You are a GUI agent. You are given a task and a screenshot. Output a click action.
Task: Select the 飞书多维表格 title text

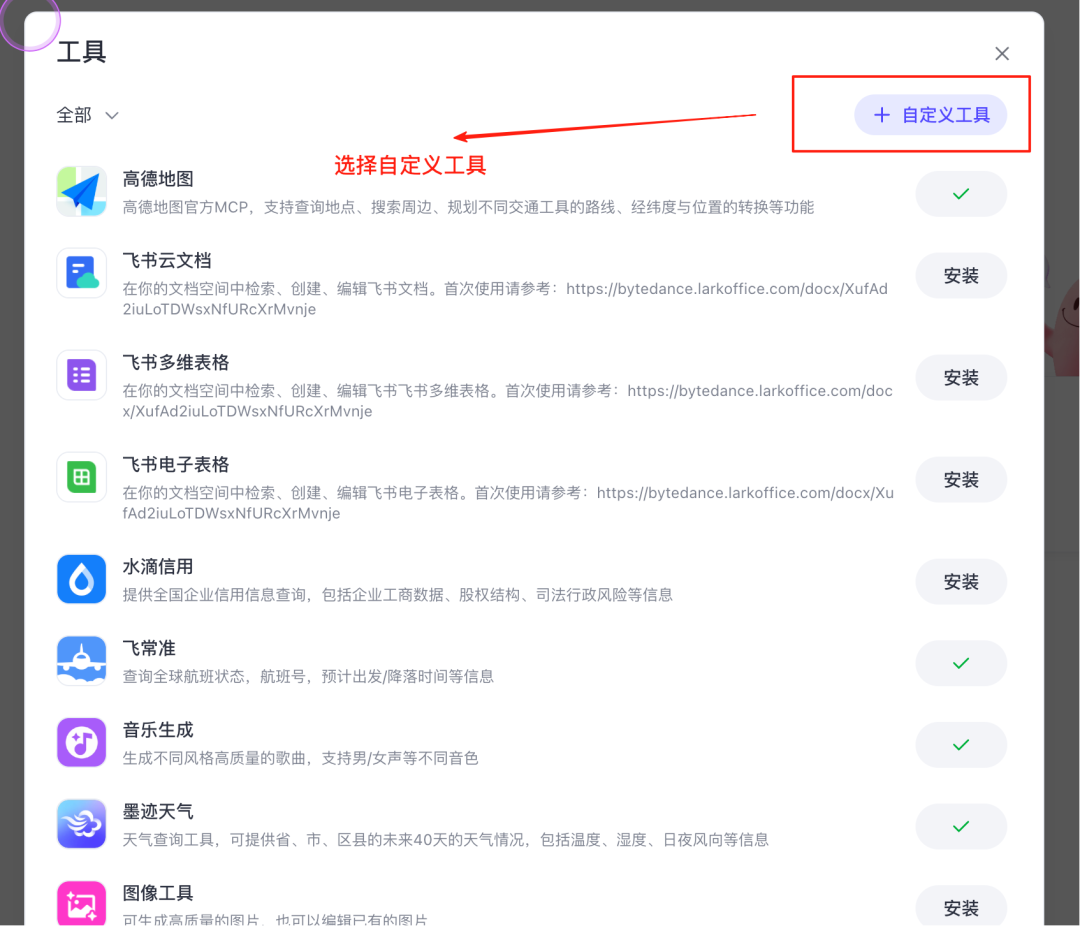coord(176,362)
